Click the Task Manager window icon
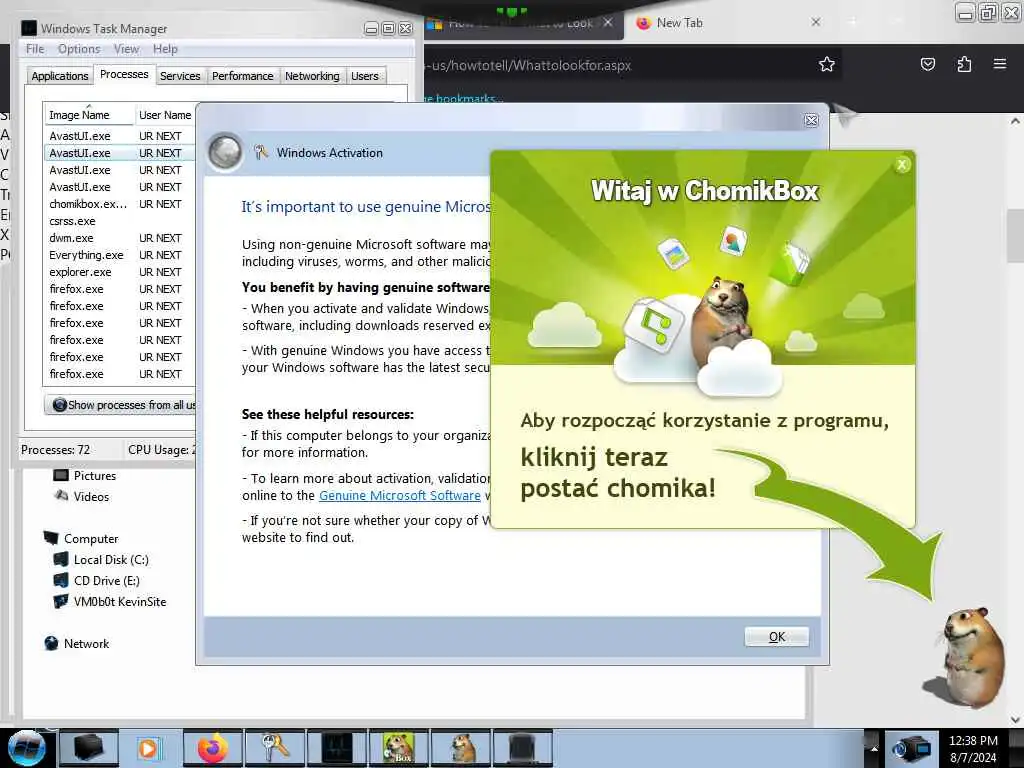The width and height of the screenshot is (1024, 768). pos(29,28)
